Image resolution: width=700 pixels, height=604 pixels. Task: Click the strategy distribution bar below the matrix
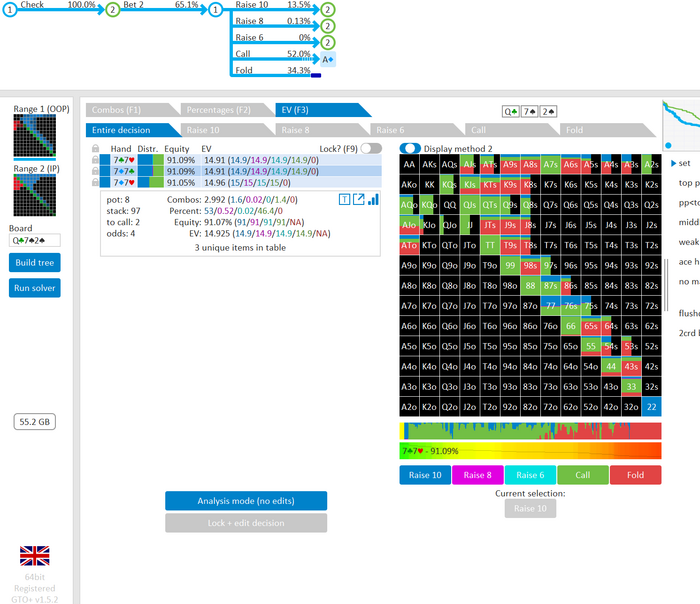click(x=530, y=431)
